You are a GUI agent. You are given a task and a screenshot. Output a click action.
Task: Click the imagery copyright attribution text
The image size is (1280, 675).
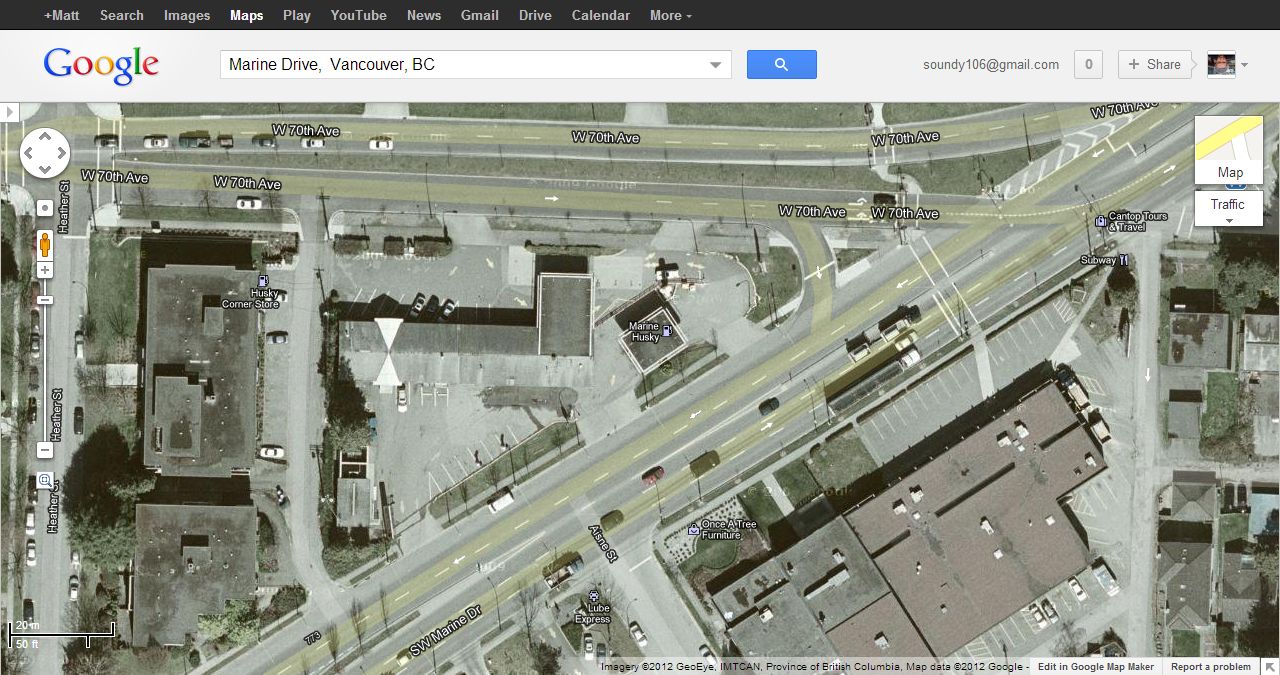(x=813, y=667)
